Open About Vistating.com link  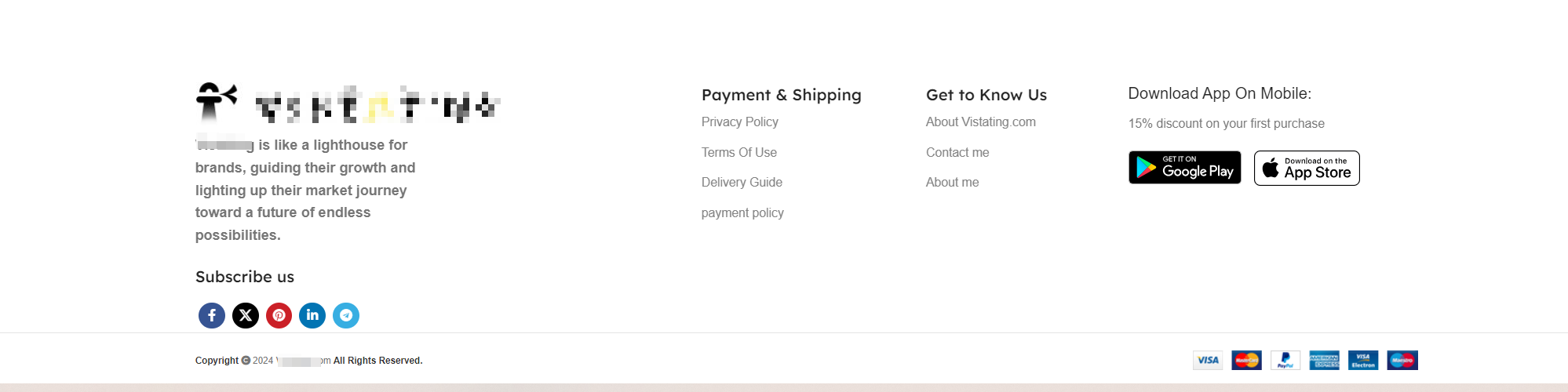pos(980,122)
